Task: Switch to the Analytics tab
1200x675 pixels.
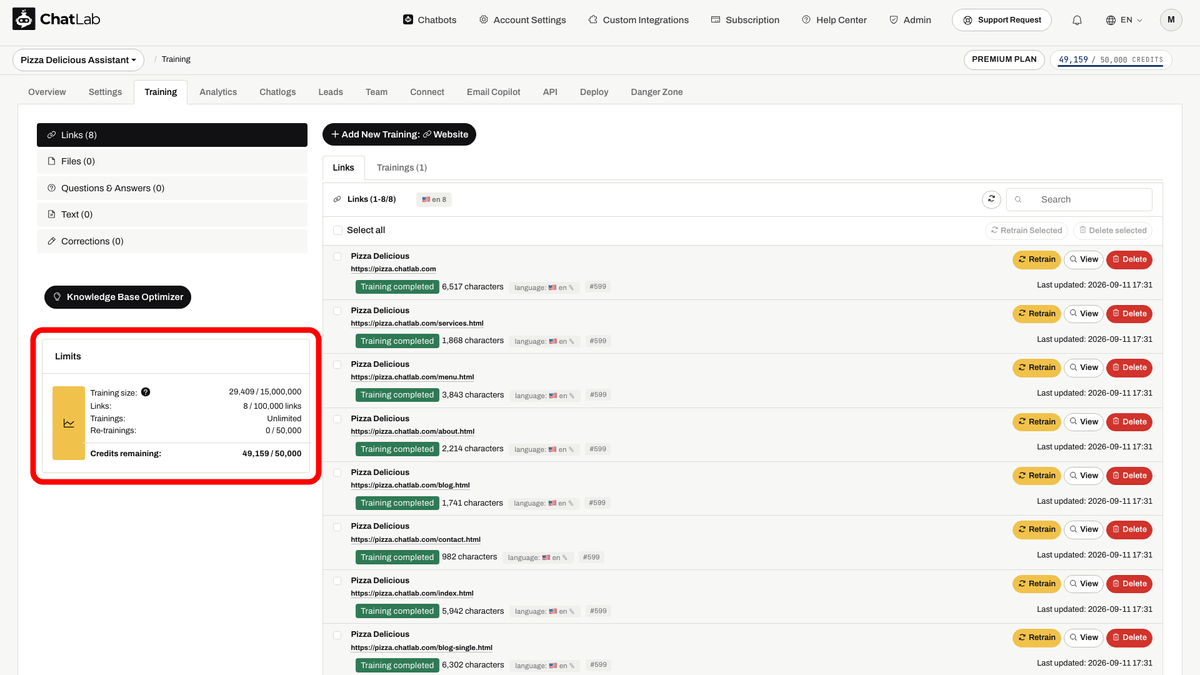Action: pos(218,92)
